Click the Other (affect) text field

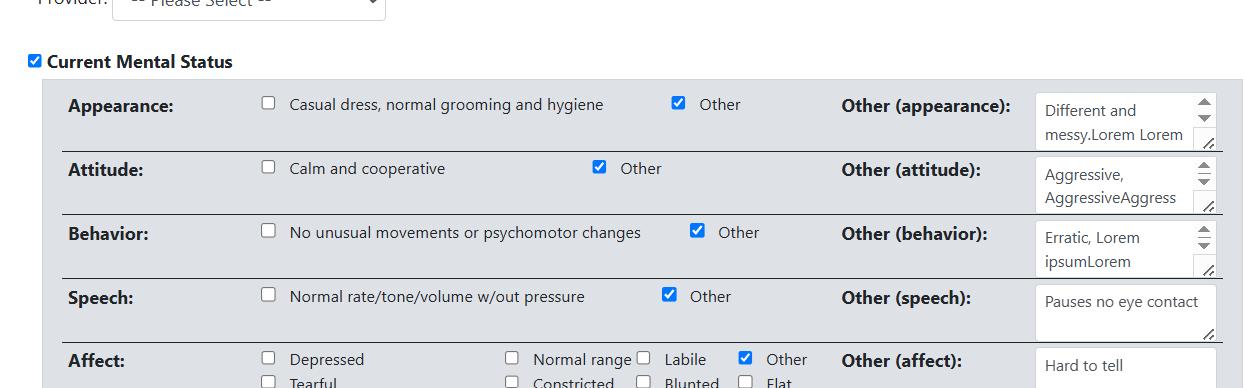click(1126, 368)
